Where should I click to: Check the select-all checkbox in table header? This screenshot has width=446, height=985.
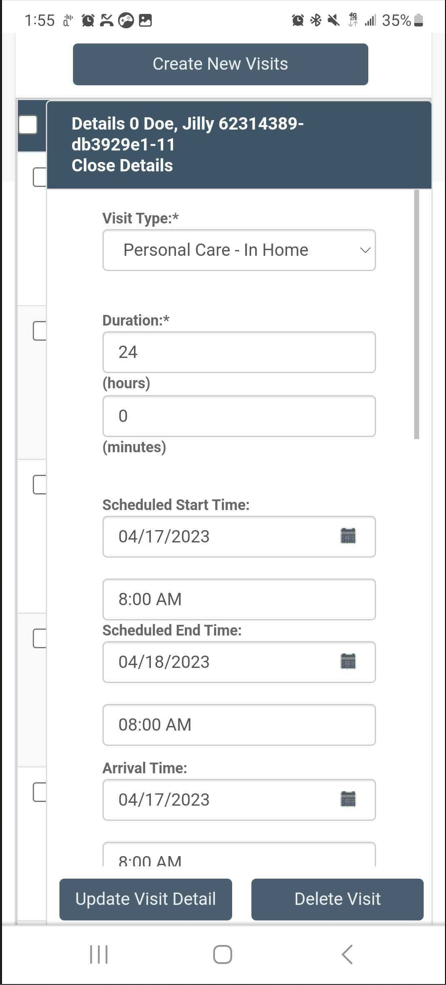pyautogui.click(x=28, y=124)
